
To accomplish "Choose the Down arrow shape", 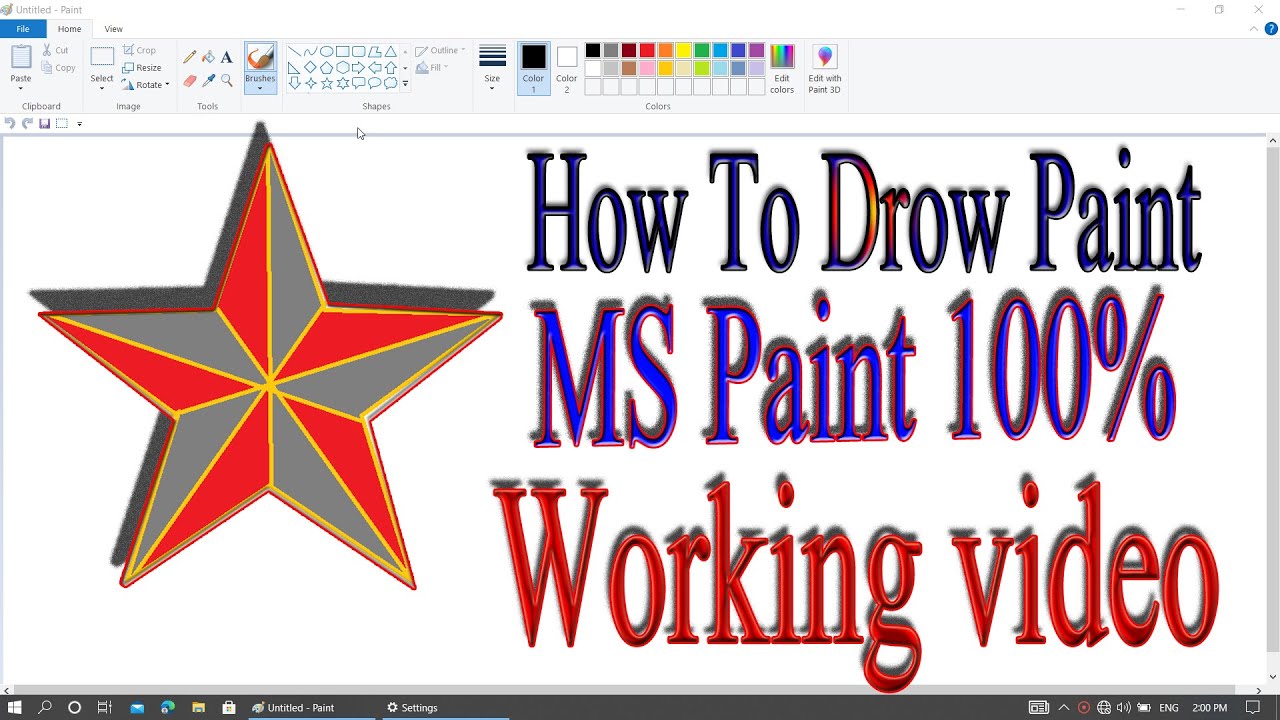I will click(294, 84).
